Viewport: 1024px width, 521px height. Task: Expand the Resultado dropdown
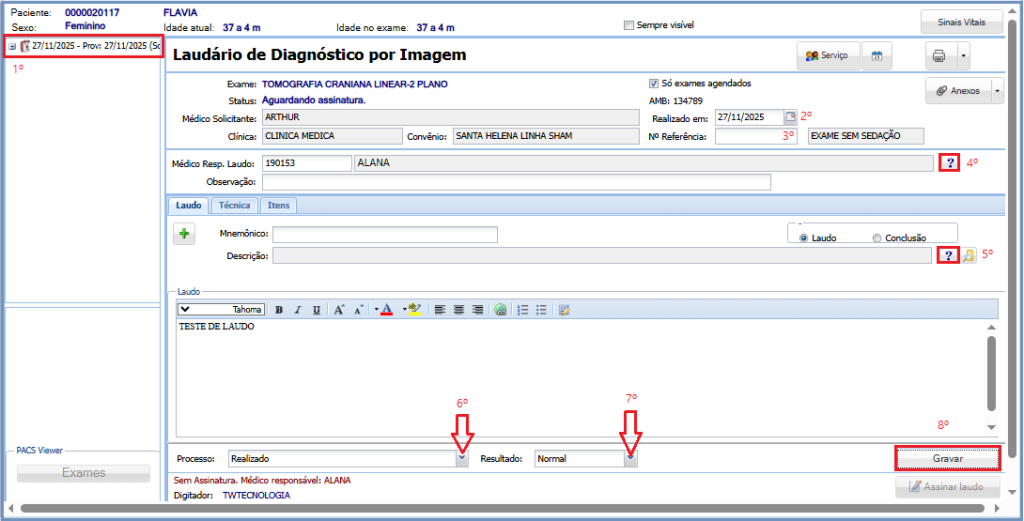tap(630, 458)
